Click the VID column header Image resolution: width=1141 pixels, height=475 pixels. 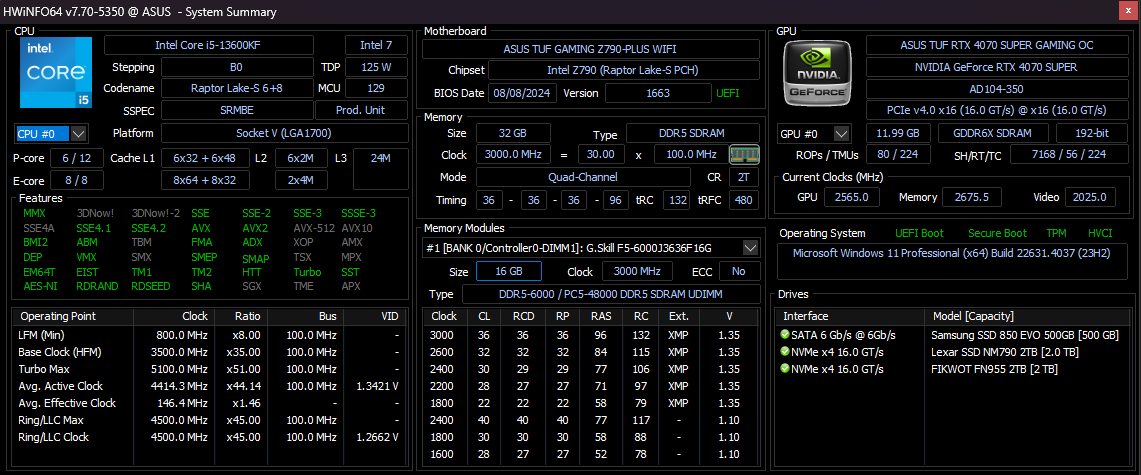pyautogui.click(x=376, y=316)
